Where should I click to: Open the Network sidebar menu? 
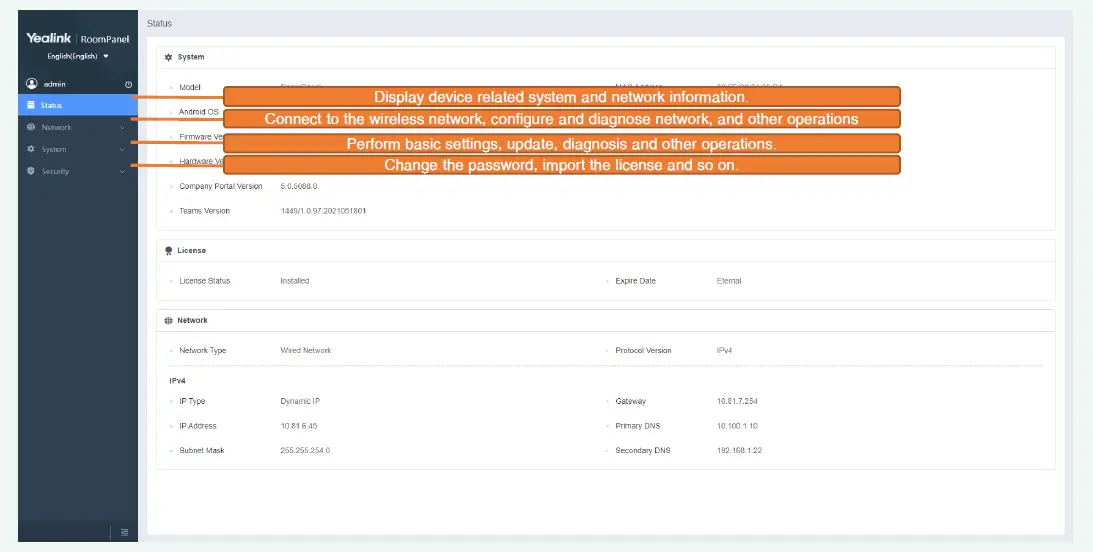[x=78, y=128]
